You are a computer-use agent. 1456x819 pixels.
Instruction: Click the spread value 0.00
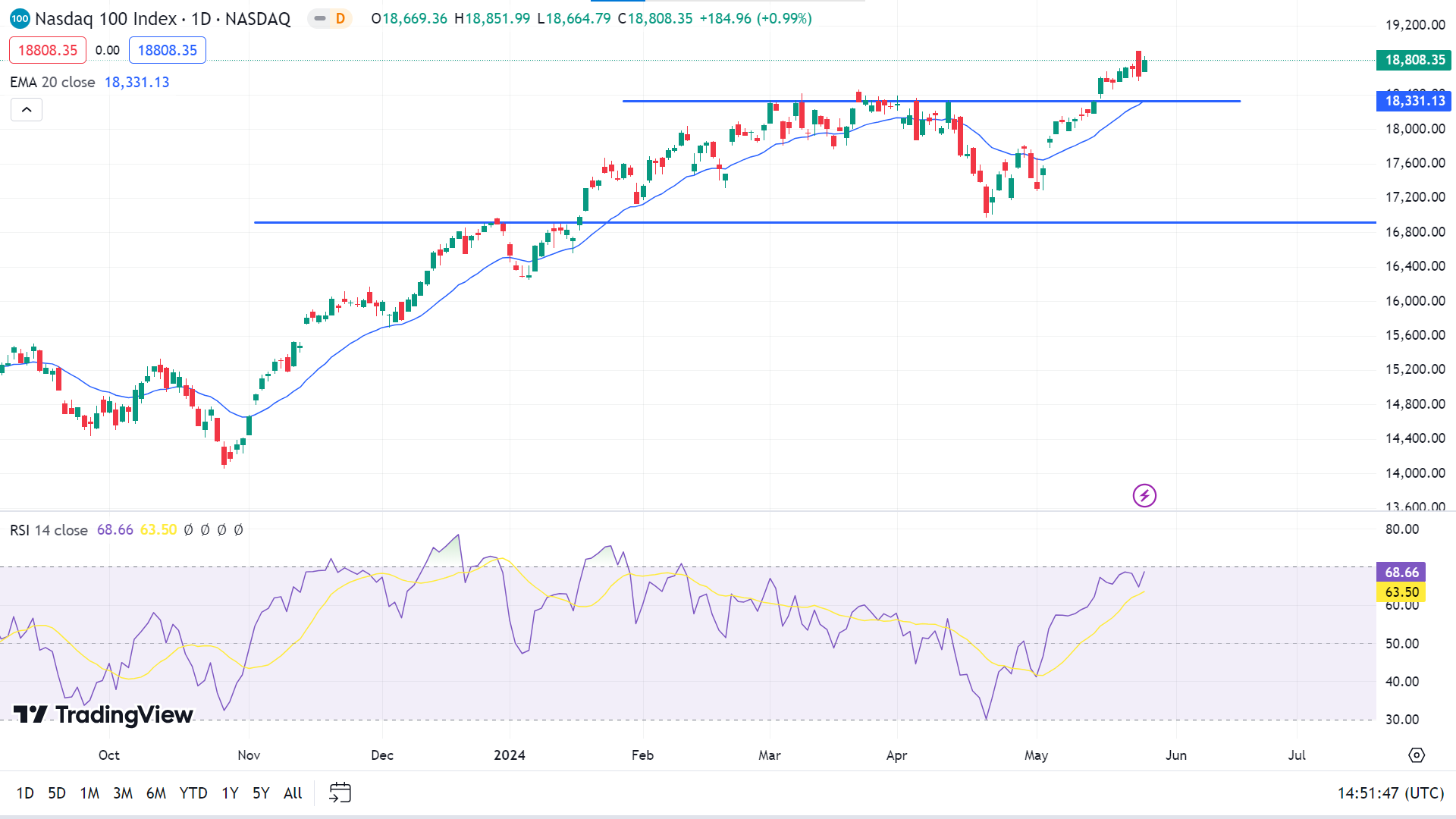[x=108, y=50]
